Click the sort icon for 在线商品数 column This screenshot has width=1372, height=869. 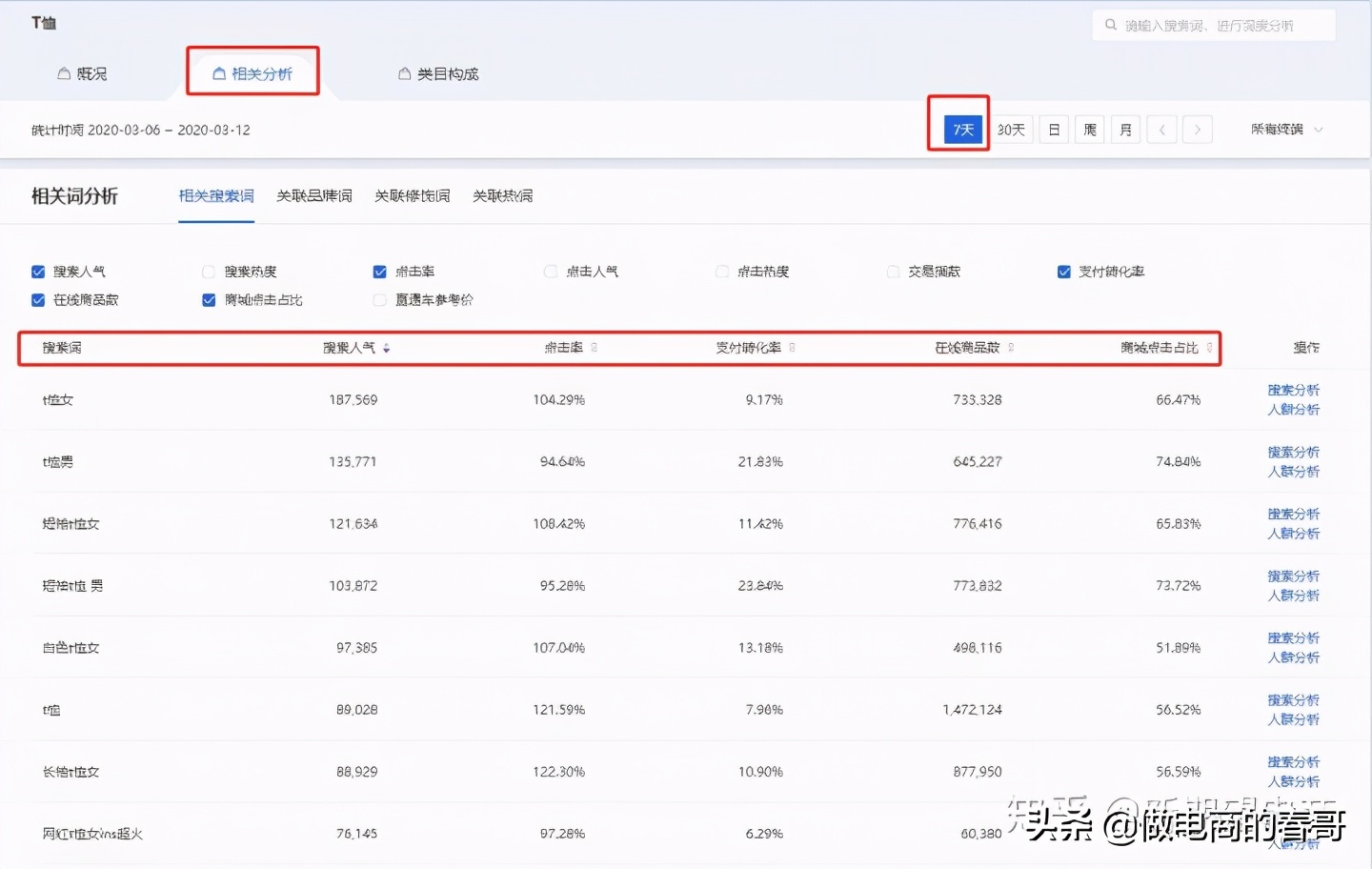coord(1012,348)
